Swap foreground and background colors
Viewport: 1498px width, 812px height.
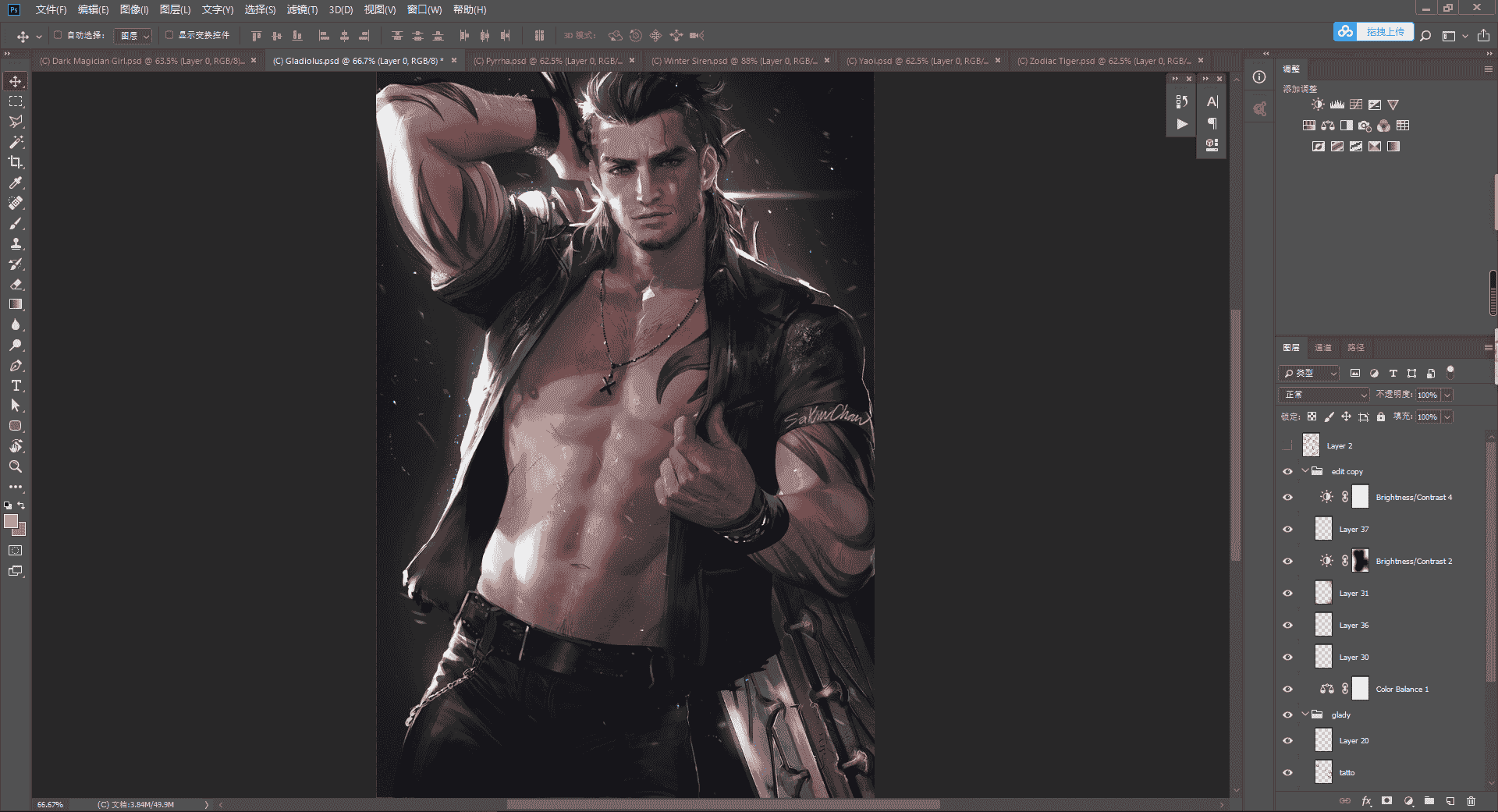tap(22, 505)
